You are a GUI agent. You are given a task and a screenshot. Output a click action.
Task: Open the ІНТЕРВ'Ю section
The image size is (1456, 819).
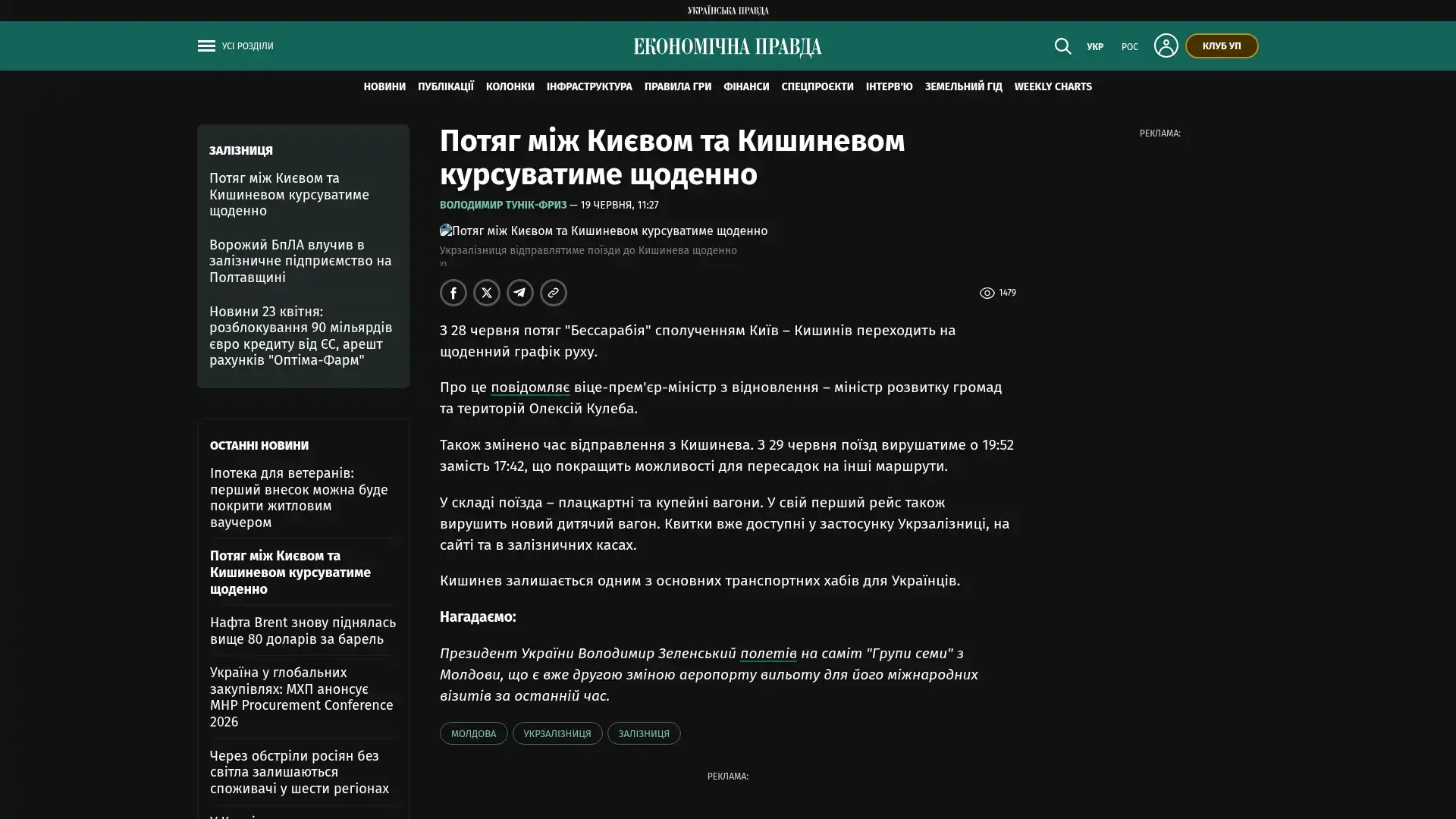click(890, 86)
